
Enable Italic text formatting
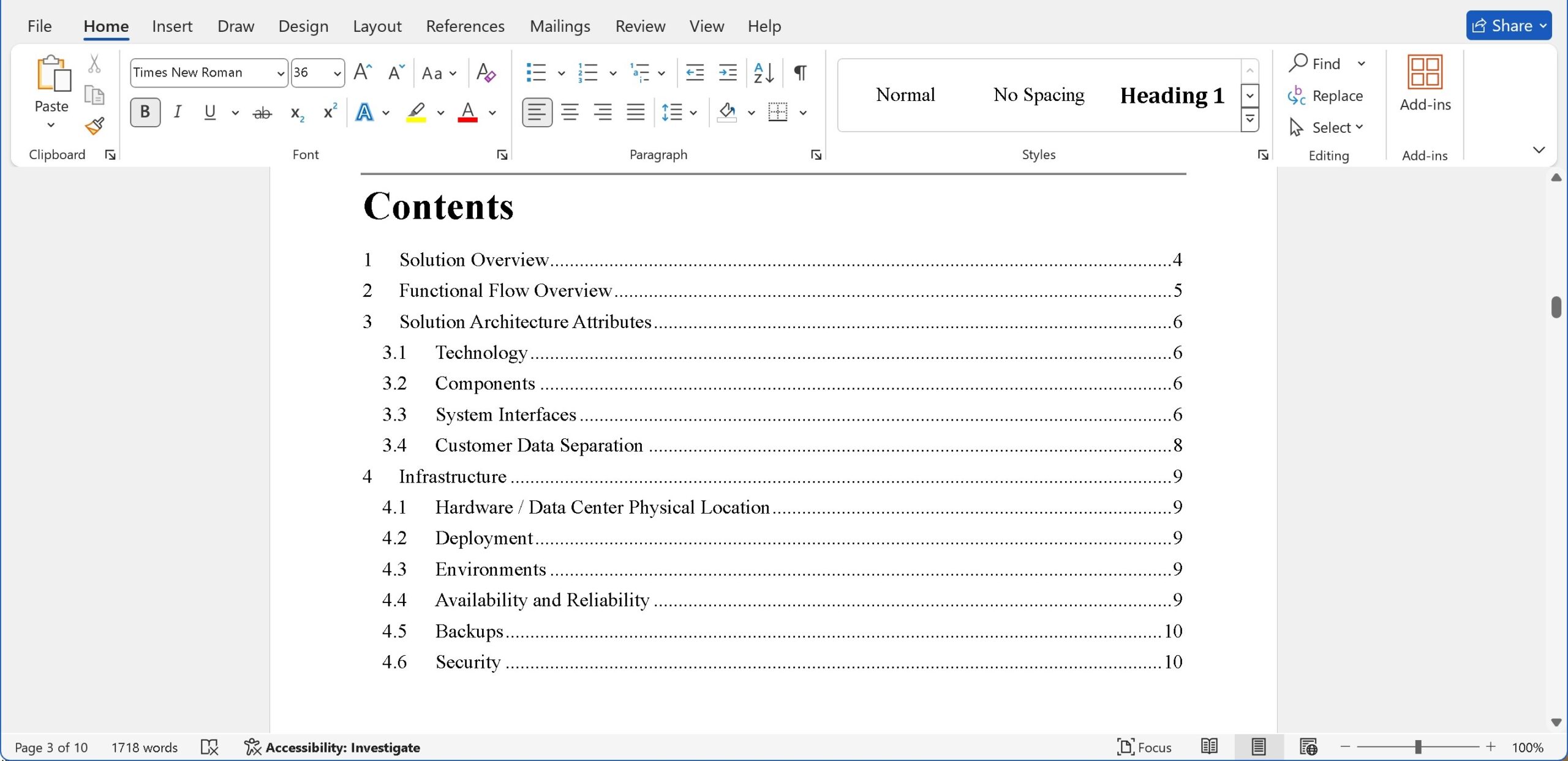pos(177,111)
